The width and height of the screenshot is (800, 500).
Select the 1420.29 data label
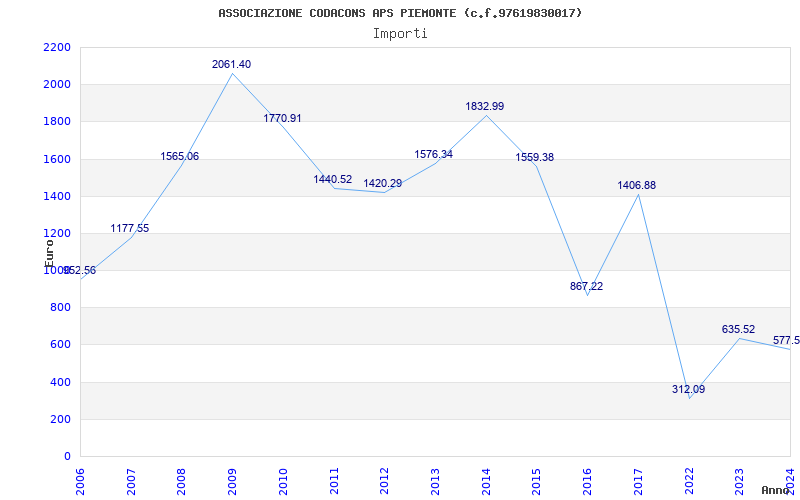383,183
